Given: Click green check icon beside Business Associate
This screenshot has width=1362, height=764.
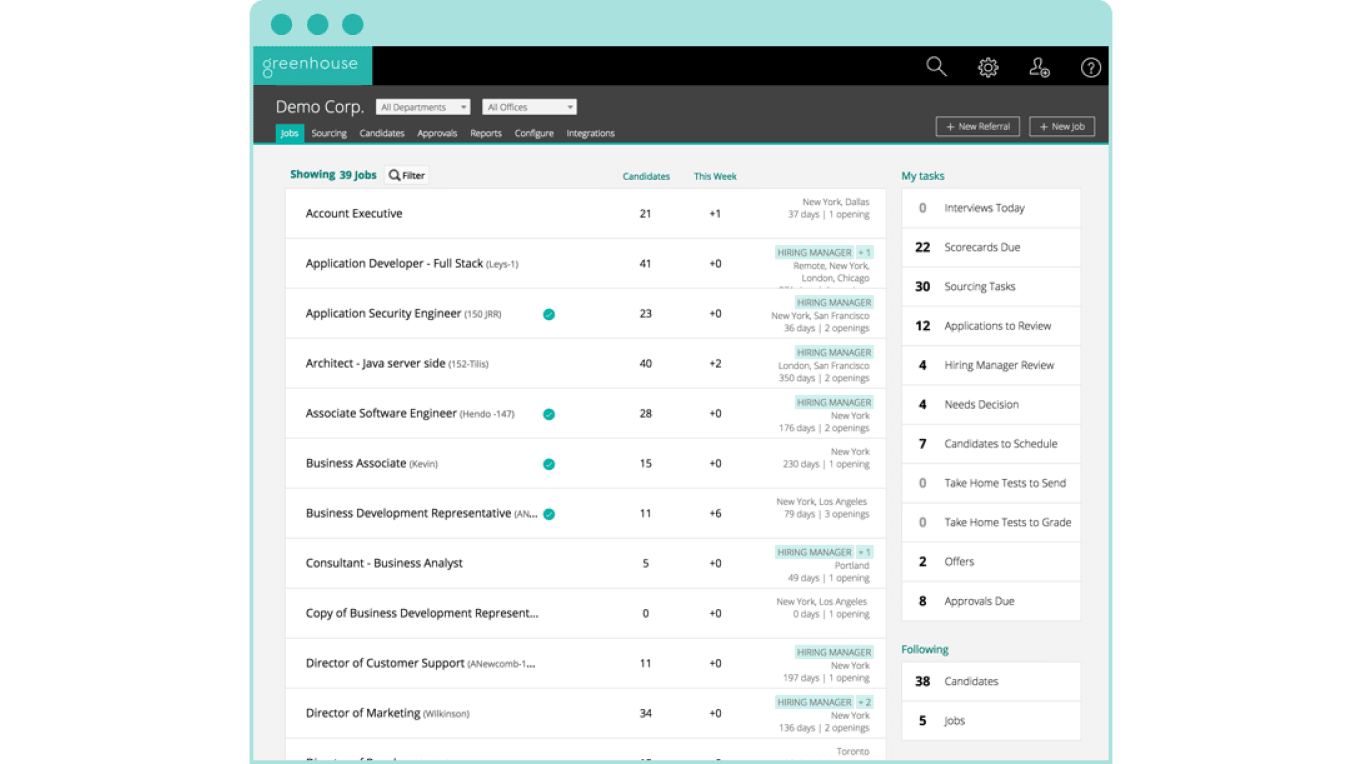Looking at the screenshot, I should (549, 464).
